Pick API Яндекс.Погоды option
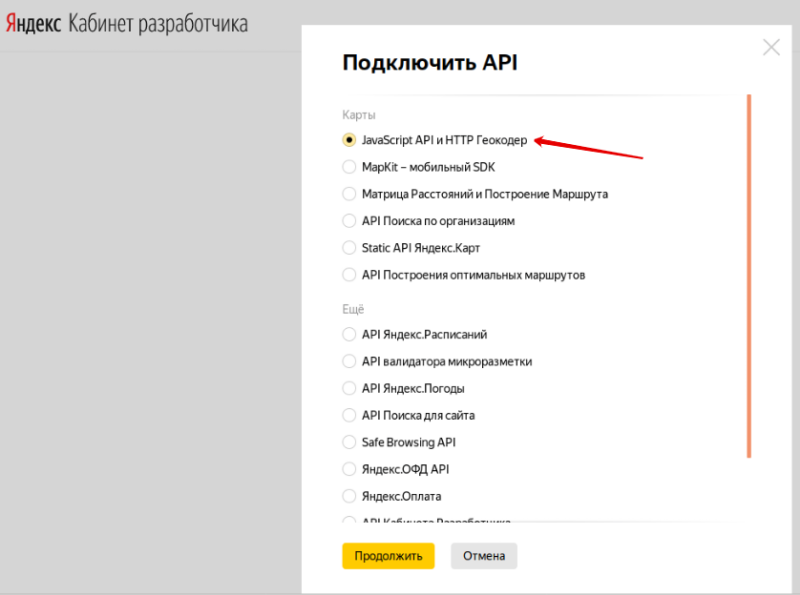Image resolution: width=800 pixels, height=595 pixels. pyautogui.click(x=349, y=388)
